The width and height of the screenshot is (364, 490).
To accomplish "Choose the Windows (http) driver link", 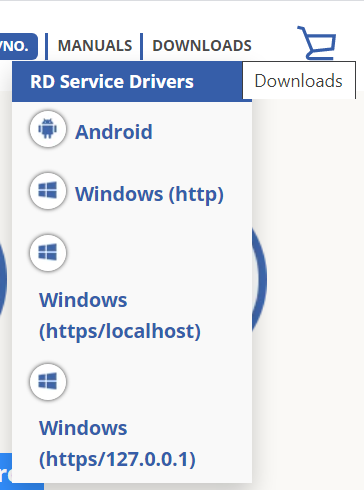I will click(149, 194).
